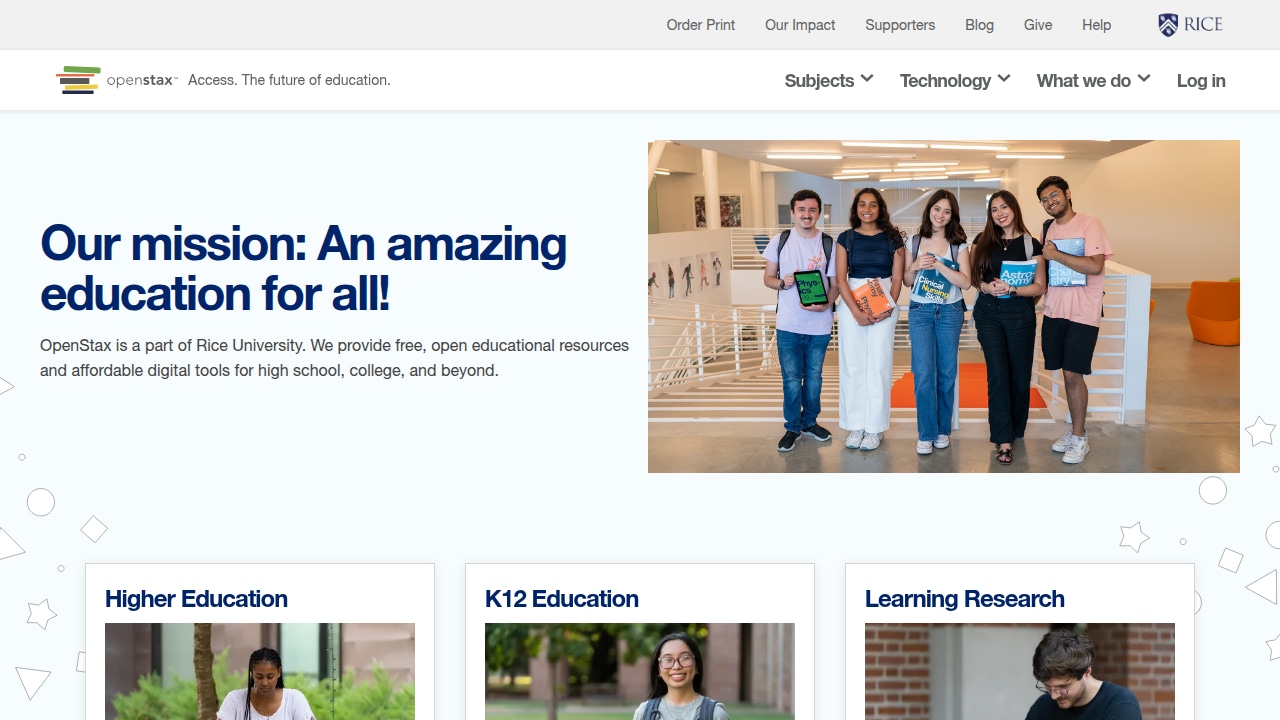The height and width of the screenshot is (720, 1280).
Task: Click the 'OpenStax is a part of Rice University' paragraph
Action: coord(335,358)
